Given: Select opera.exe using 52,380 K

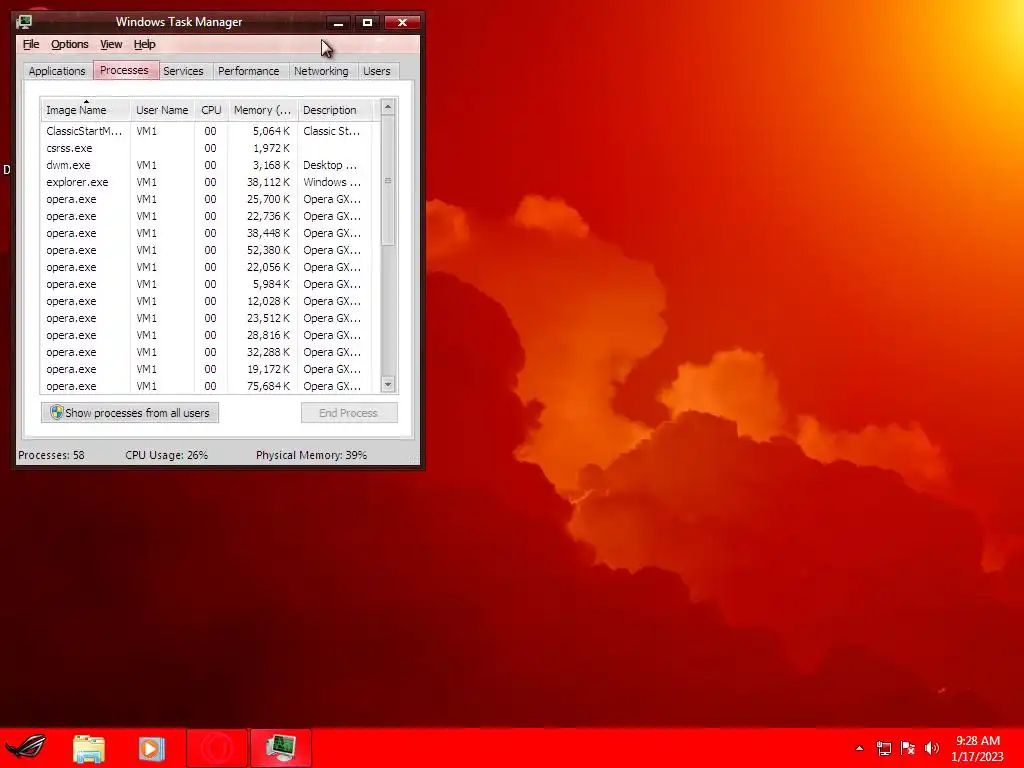Looking at the screenshot, I should coord(206,250).
